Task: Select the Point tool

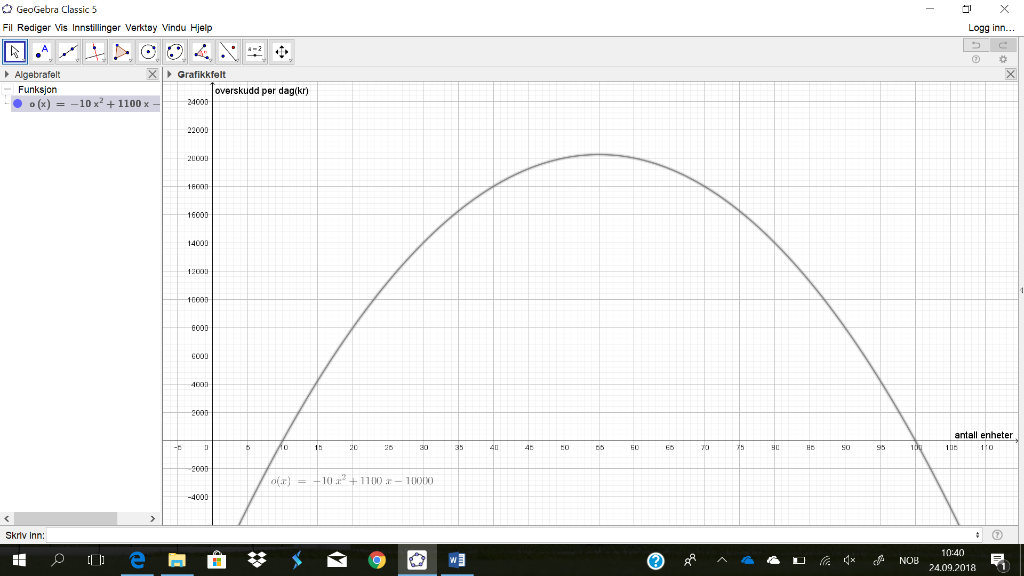Action: [41, 51]
